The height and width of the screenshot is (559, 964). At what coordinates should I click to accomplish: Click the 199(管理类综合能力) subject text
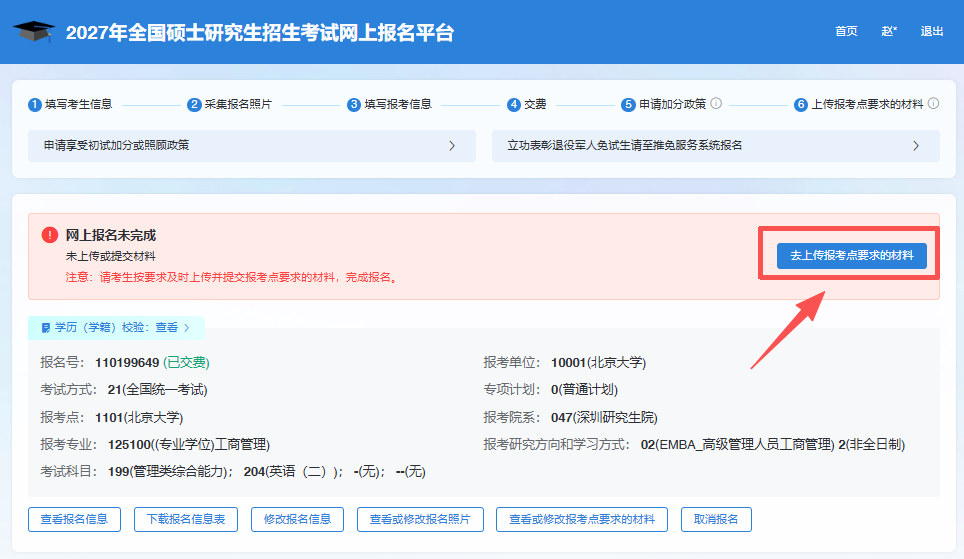point(170,472)
